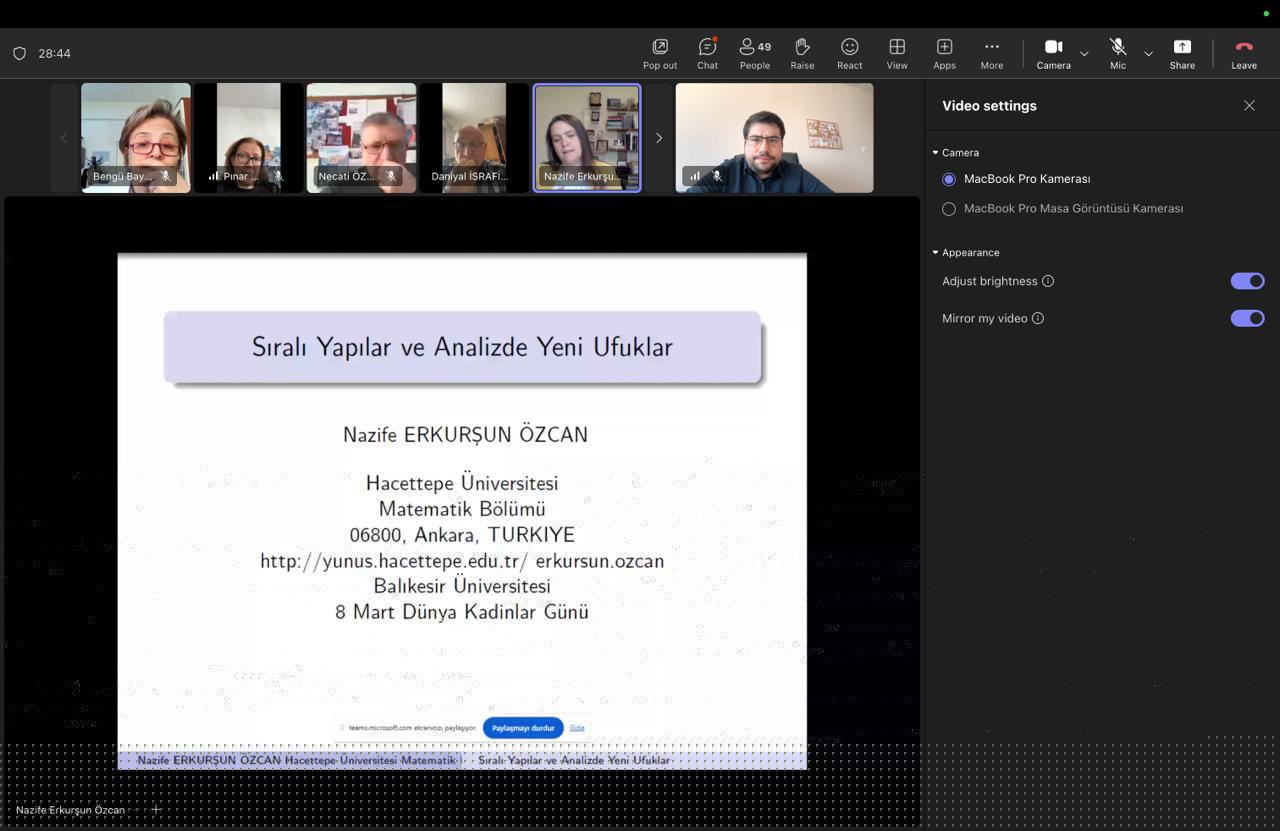The image size is (1280, 831).
Task: Raise your hand in the meeting
Action: click(x=802, y=47)
